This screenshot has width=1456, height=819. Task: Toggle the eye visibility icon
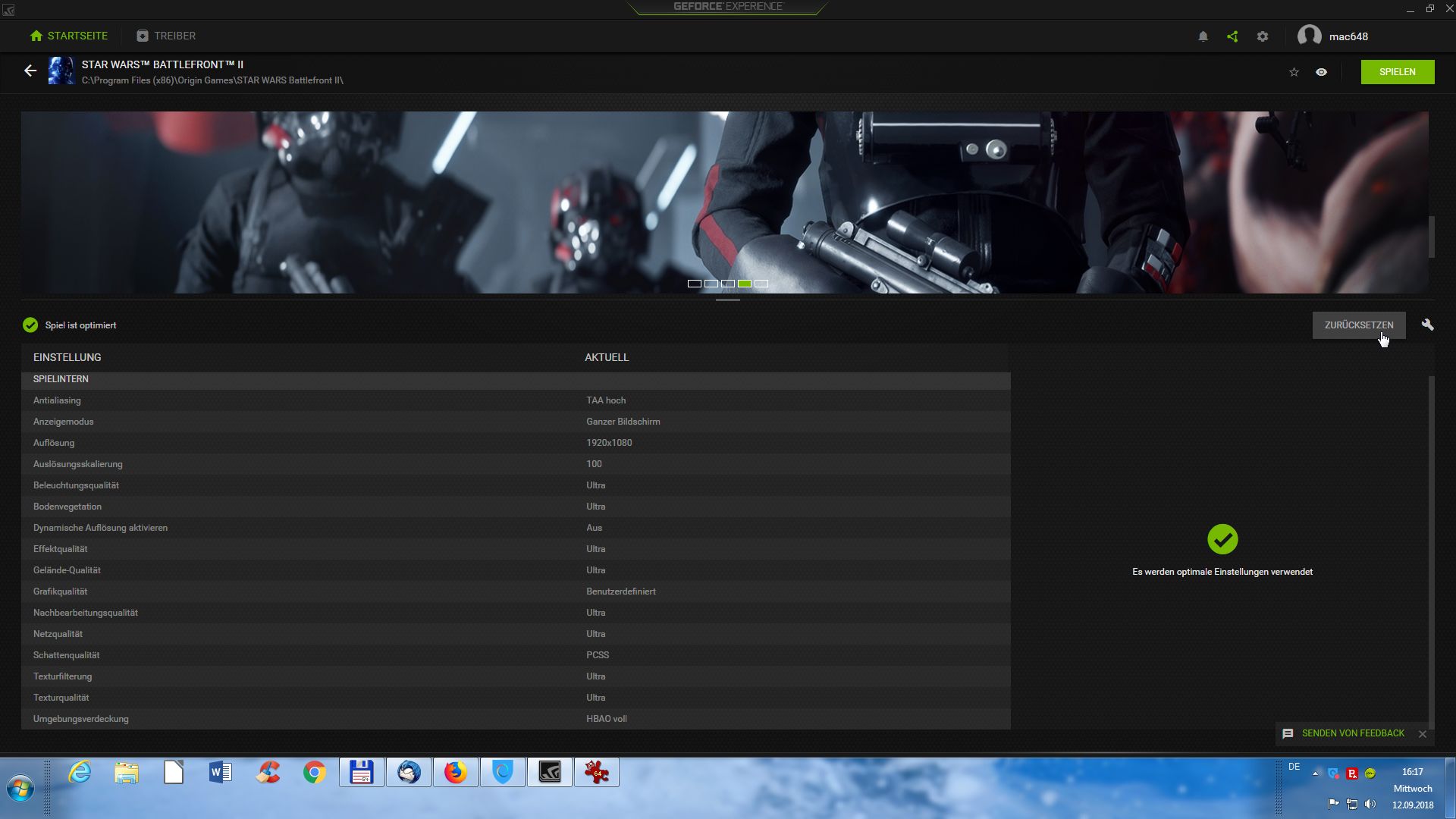1321,72
